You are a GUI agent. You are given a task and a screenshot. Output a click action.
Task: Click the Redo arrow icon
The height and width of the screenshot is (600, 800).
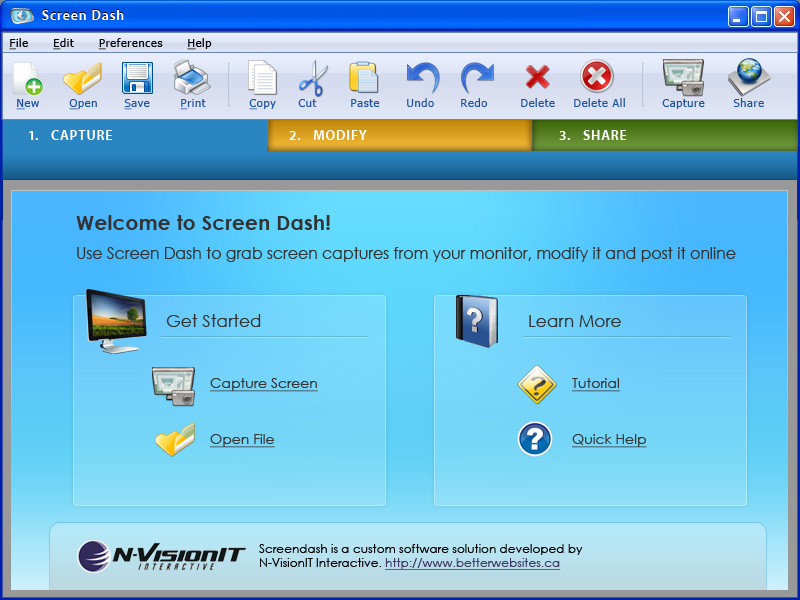[477, 78]
